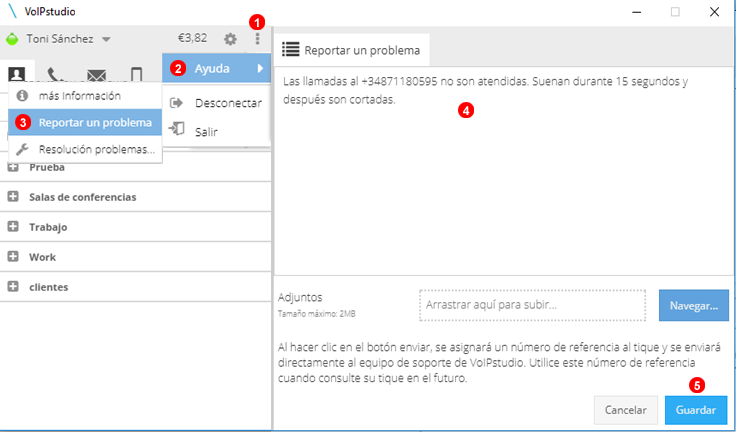Viewport: 736px width, 432px height.
Task: Click the clientes group label
Action: [x=49, y=287]
